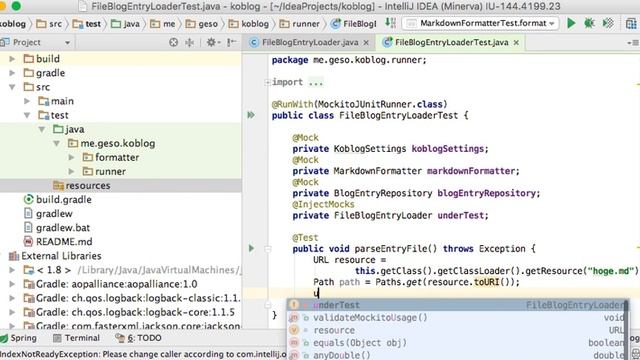Run test gutter icon beside parseEntryFile
The width and height of the screenshot is (640, 360).
[251, 248]
